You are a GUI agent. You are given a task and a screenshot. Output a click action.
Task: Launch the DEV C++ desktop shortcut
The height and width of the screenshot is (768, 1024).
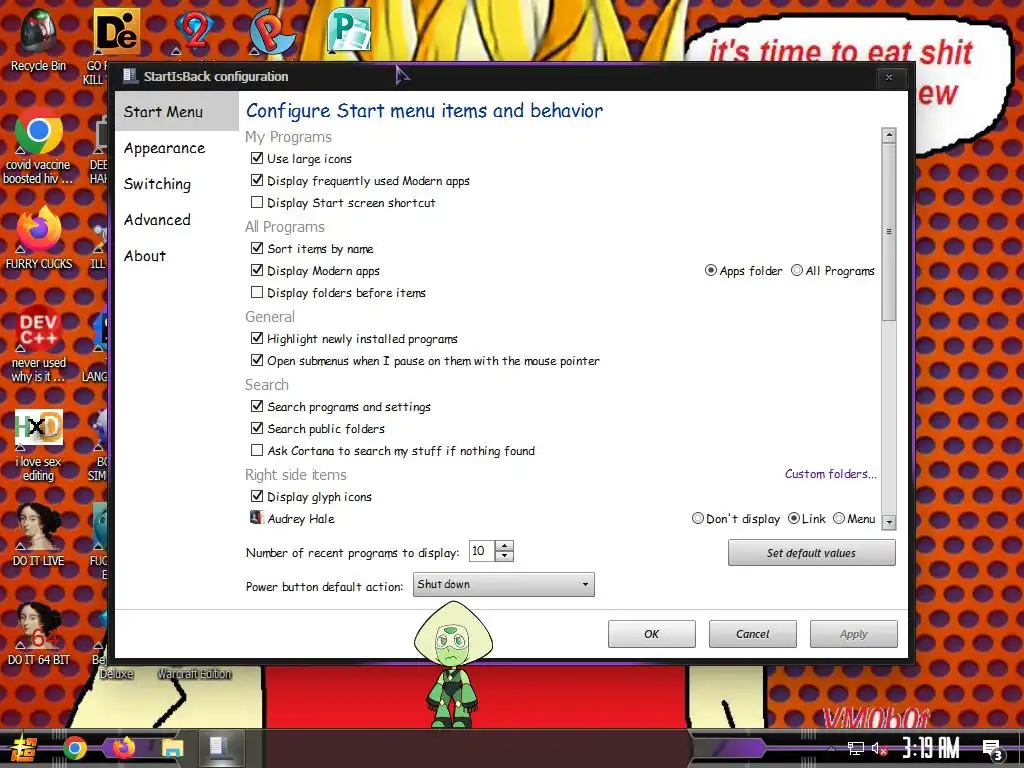[39, 328]
